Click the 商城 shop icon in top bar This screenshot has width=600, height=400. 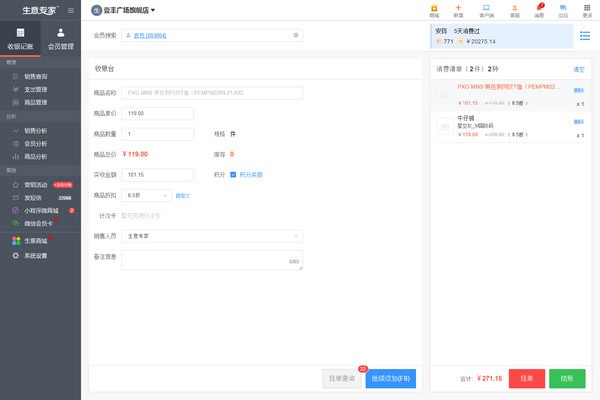434,11
